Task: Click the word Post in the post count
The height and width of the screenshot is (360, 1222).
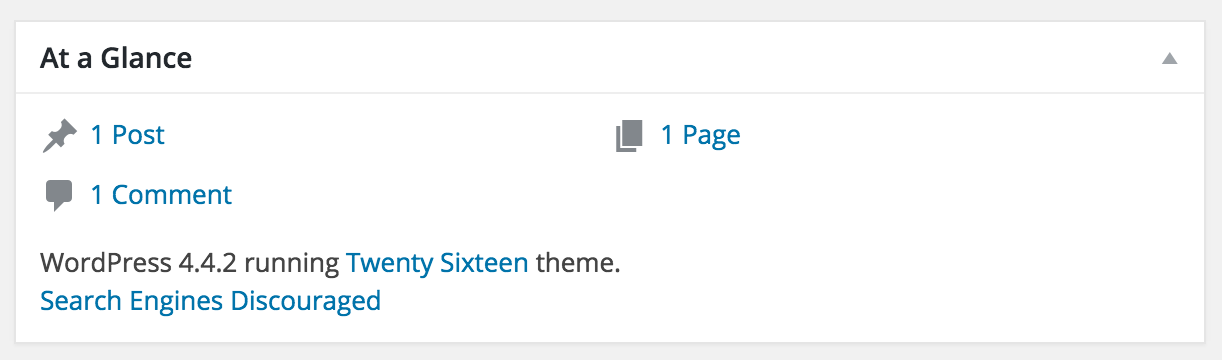Action: 138,135
